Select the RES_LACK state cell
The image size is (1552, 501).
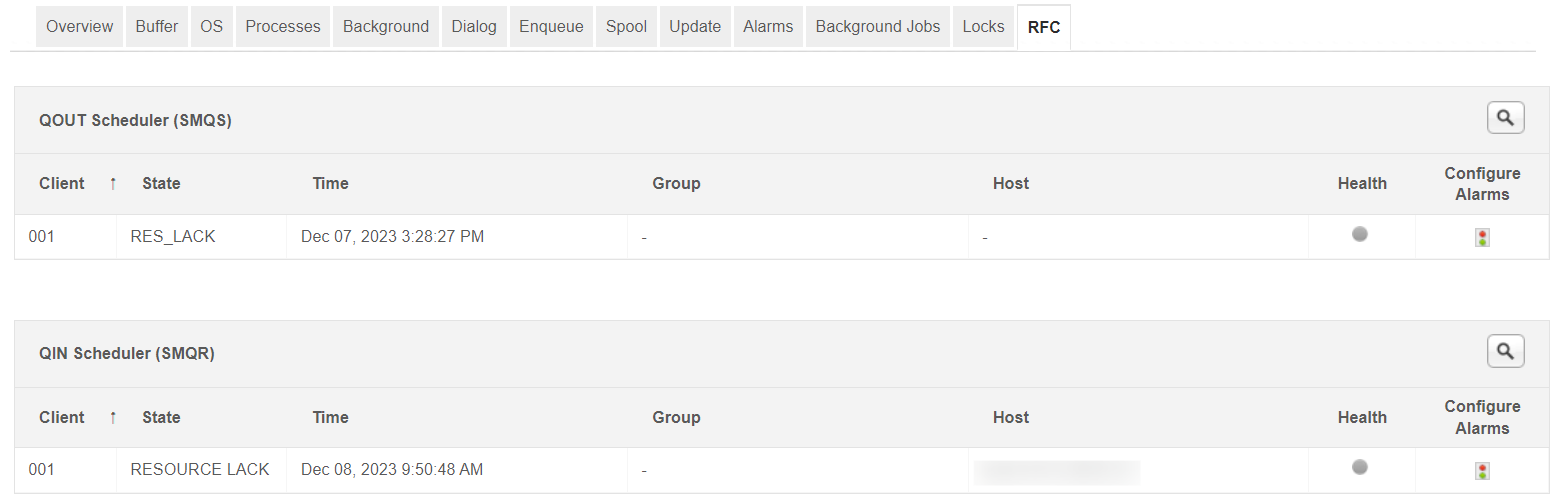[x=173, y=237]
